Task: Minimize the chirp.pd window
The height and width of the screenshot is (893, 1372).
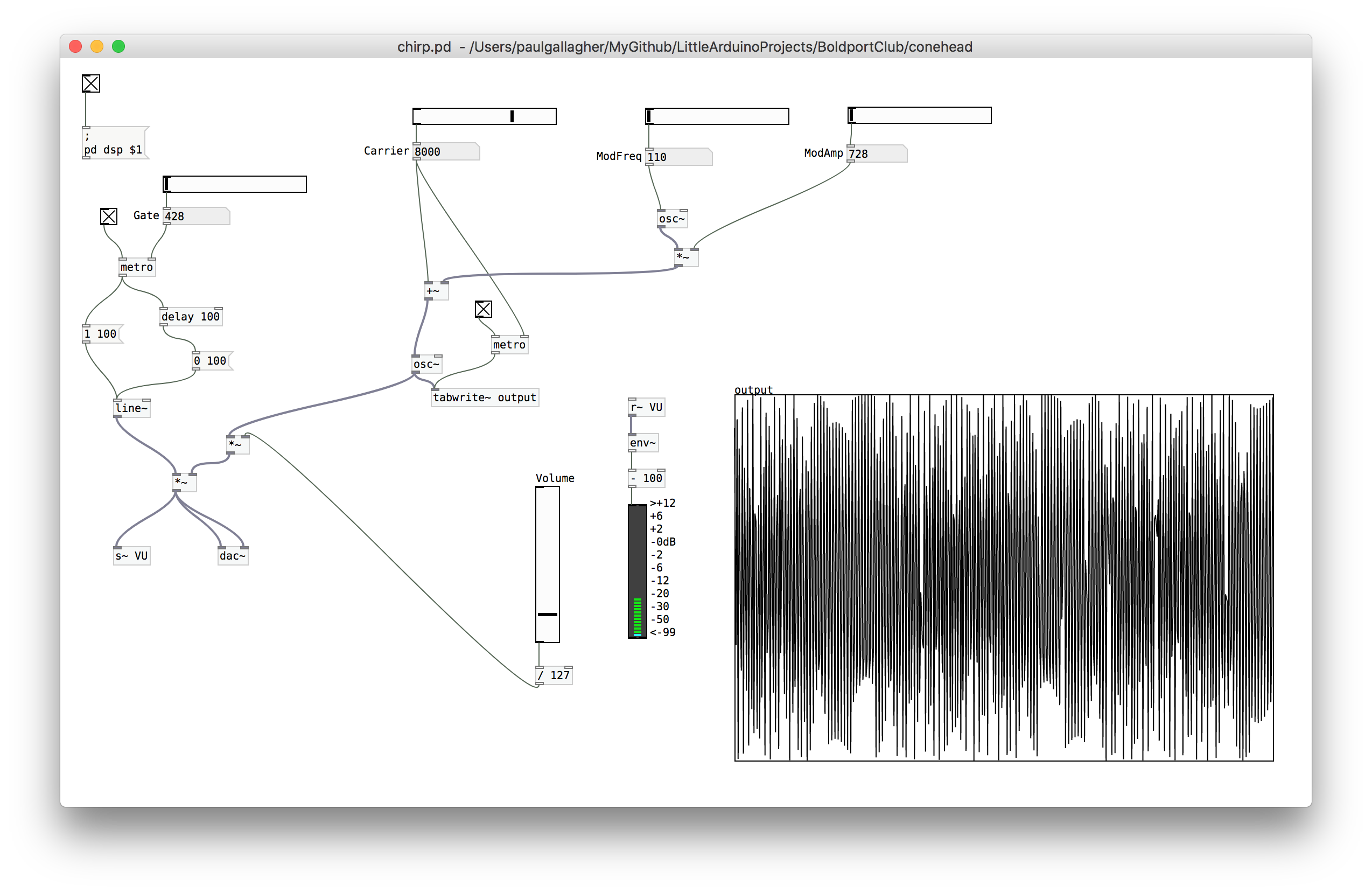Action: click(x=97, y=47)
